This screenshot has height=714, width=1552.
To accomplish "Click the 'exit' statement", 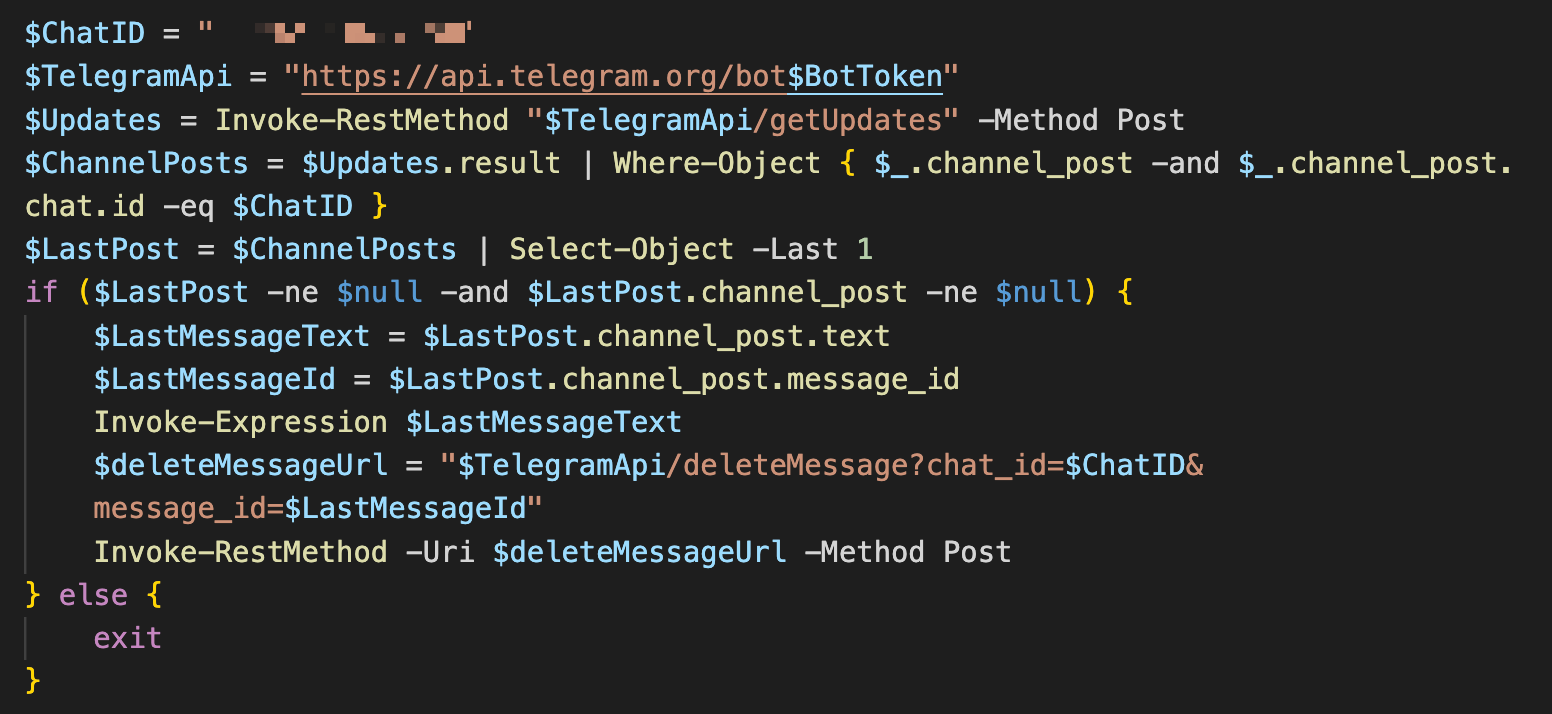I will tap(128, 638).
